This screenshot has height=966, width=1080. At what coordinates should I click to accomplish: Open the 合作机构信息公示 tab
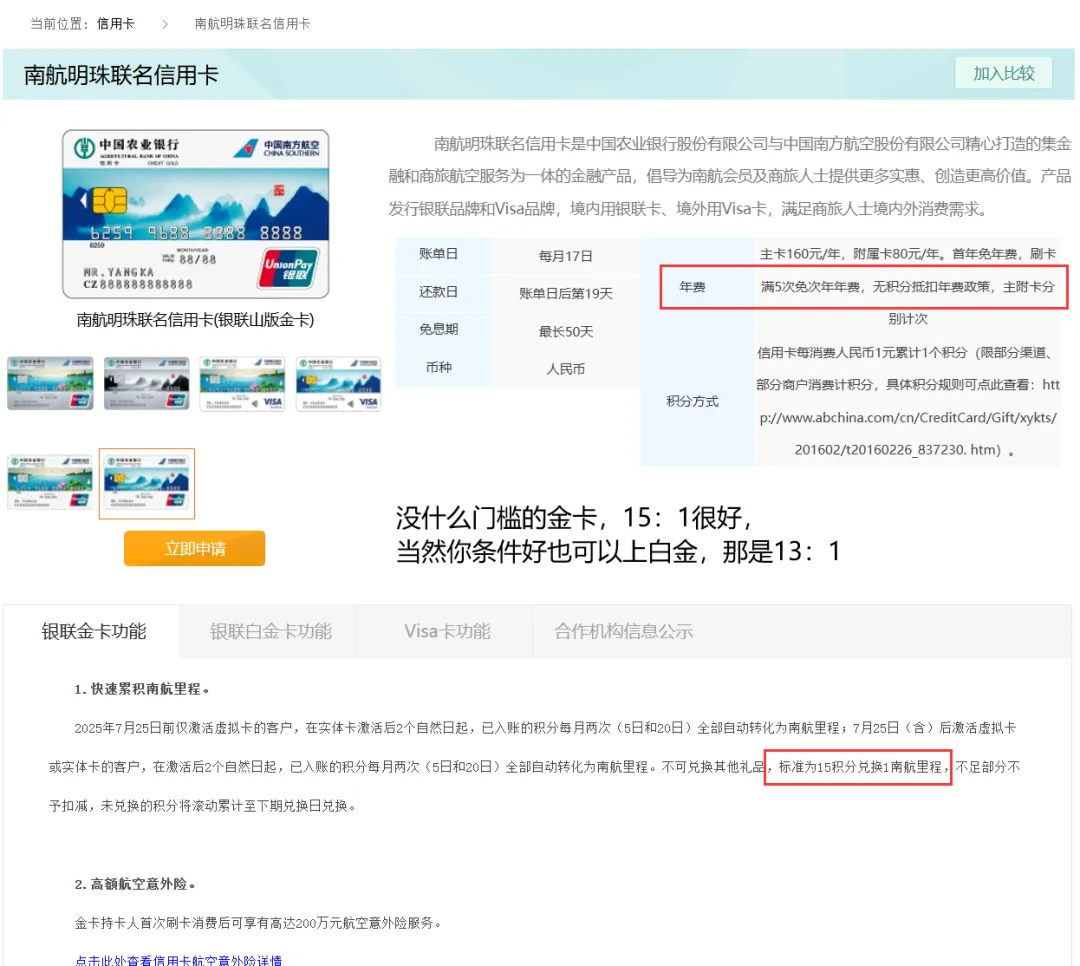point(623,631)
